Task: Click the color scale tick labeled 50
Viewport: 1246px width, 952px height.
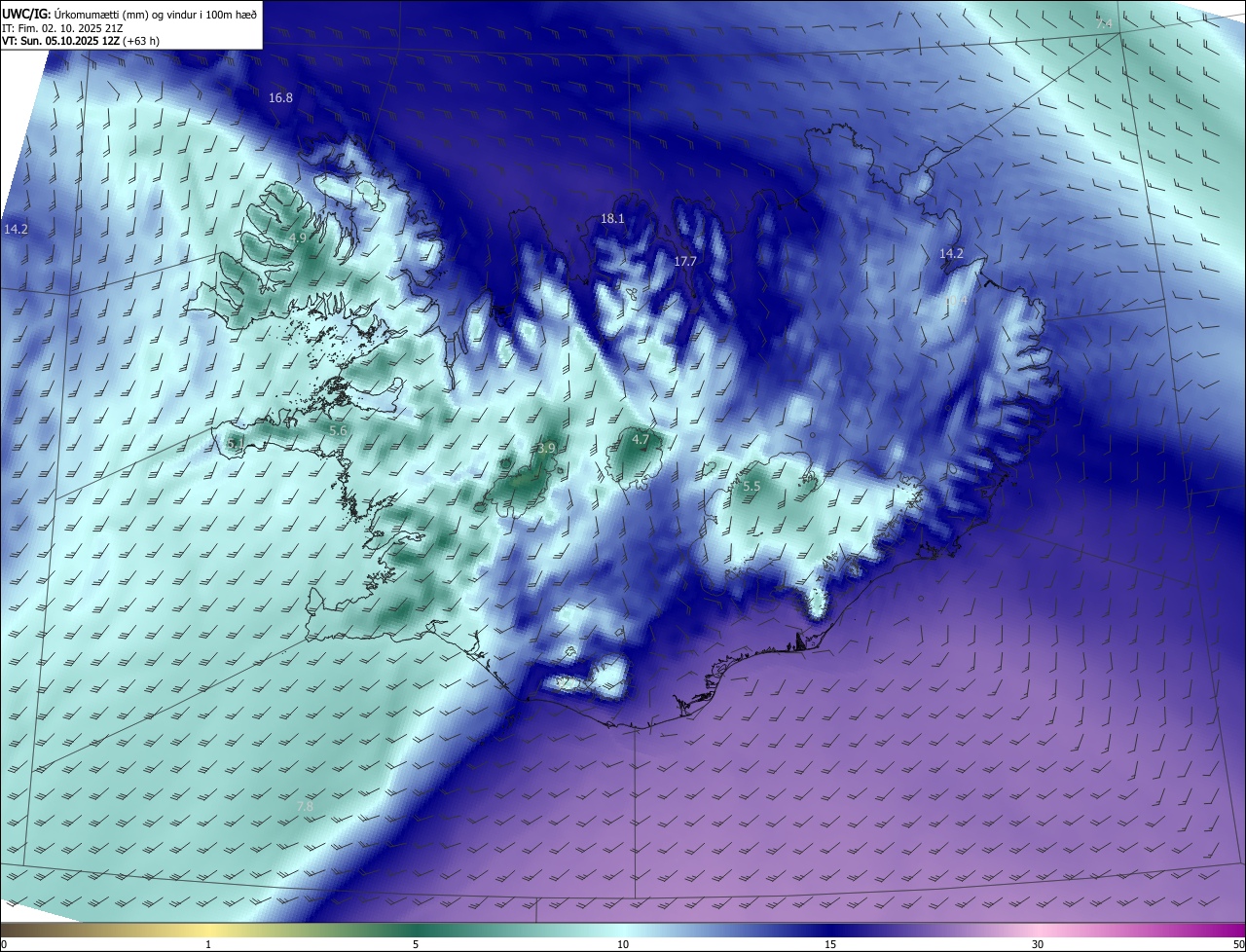Action: pos(1238,944)
